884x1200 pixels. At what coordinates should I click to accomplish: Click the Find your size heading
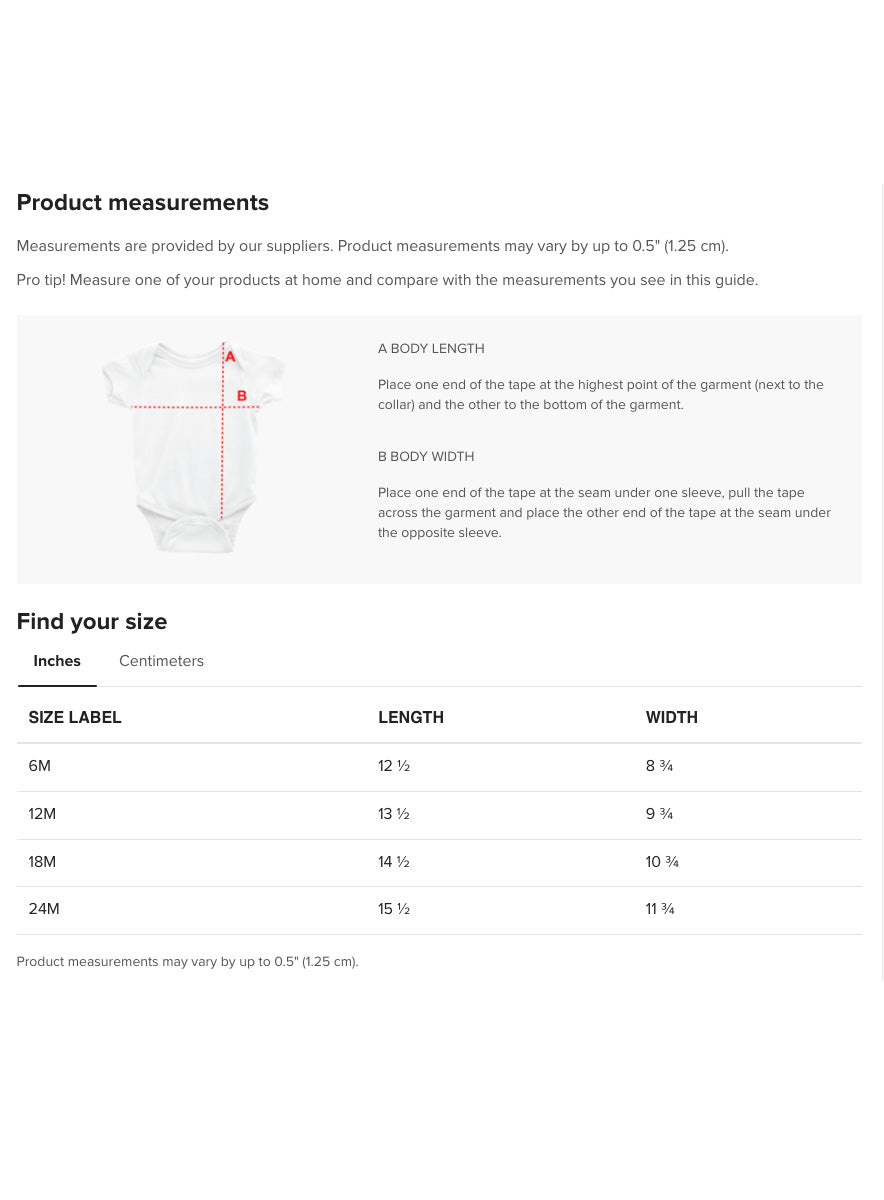(92, 621)
